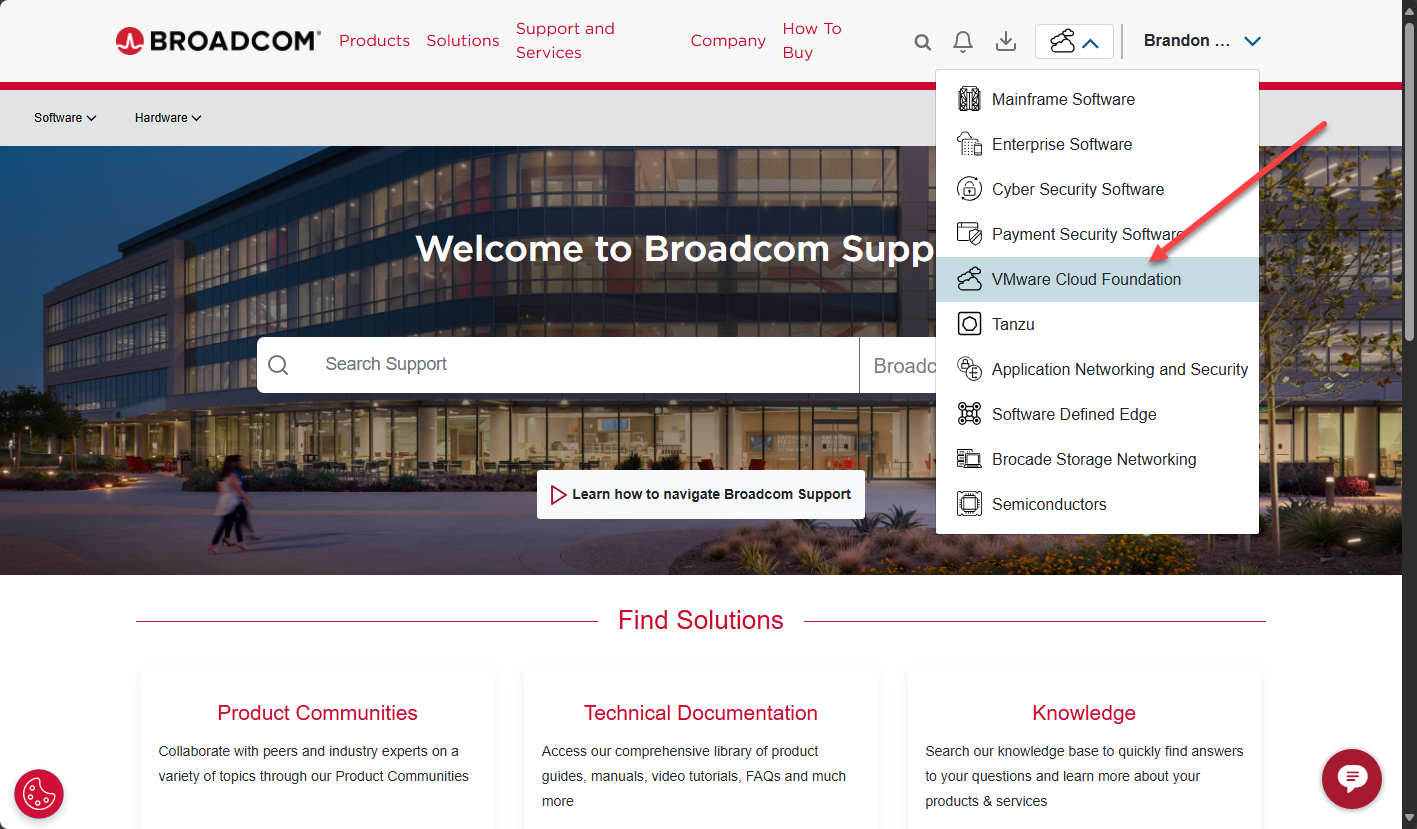This screenshot has height=829, width=1417.
Task: Open the notifications bell icon
Action: click(x=963, y=41)
